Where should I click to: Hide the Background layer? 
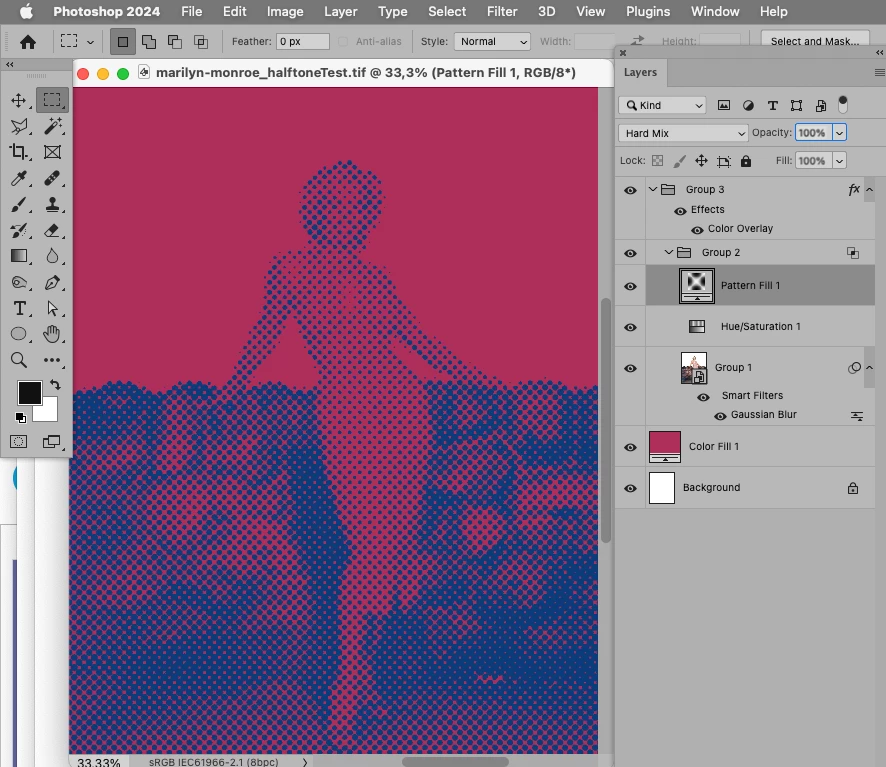coord(631,488)
